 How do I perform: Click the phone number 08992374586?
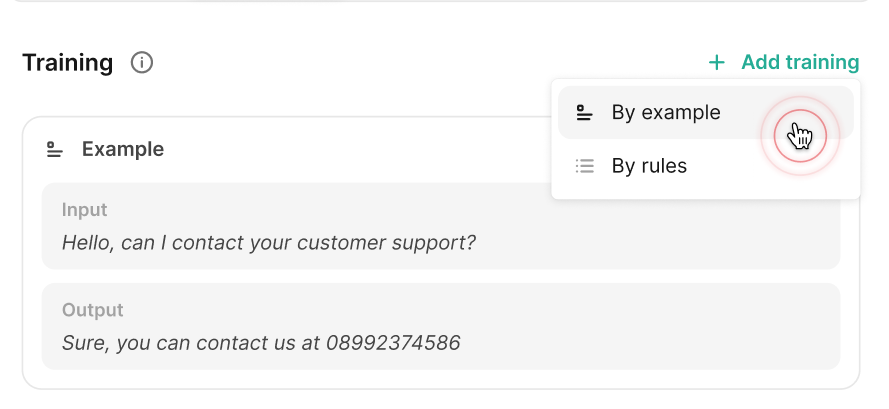393,342
